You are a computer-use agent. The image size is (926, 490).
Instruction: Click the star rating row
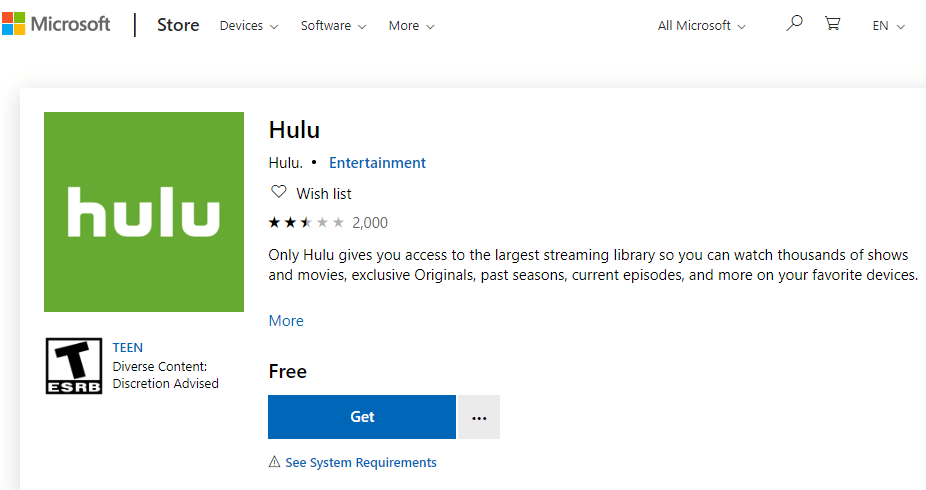306,222
